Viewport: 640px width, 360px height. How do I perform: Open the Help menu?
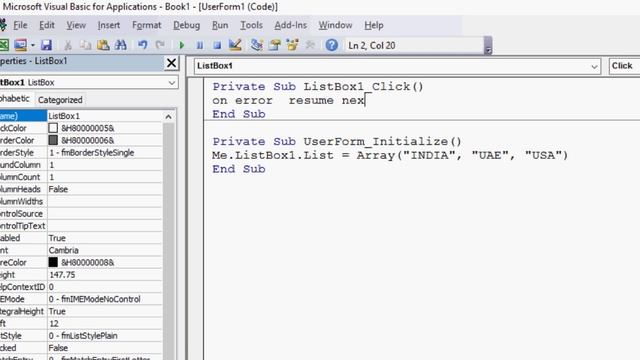(x=373, y=25)
